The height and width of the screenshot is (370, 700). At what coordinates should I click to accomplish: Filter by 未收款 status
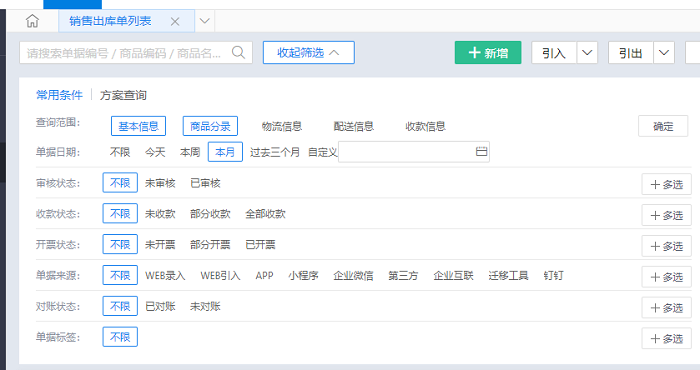point(160,214)
